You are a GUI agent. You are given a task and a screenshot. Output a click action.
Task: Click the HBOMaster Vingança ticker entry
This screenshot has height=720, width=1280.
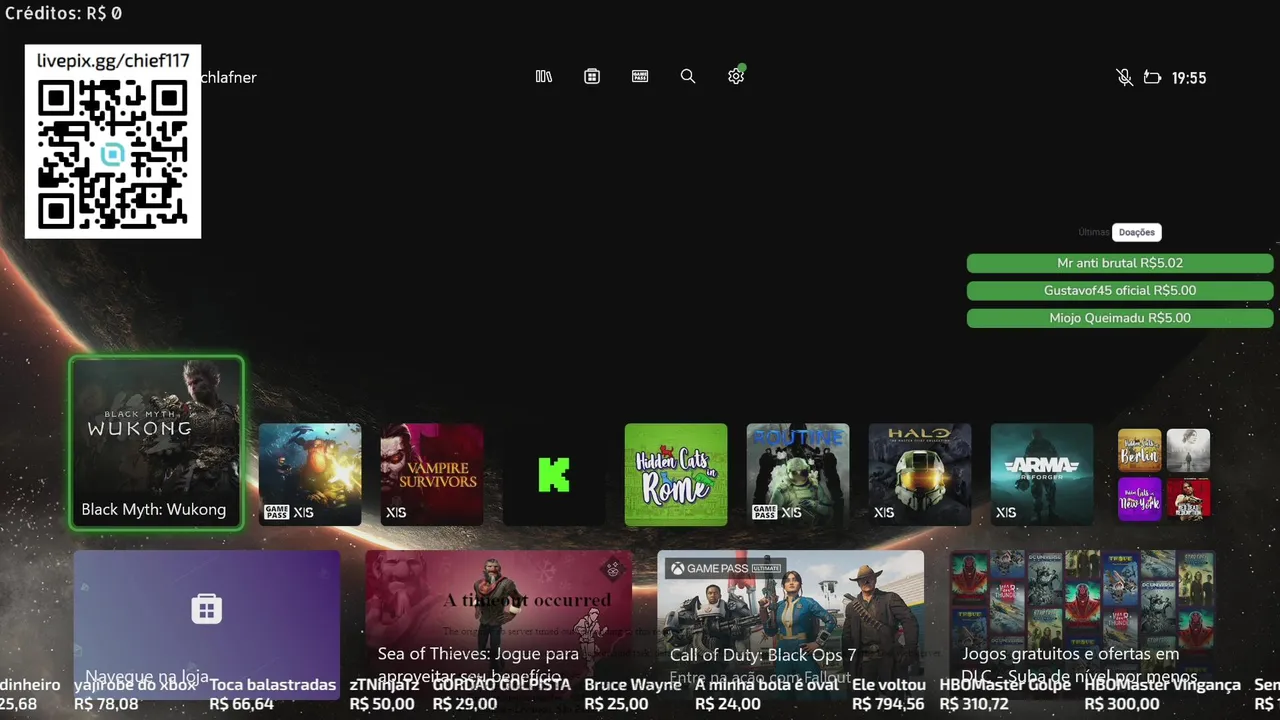[x=1162, y=694]
